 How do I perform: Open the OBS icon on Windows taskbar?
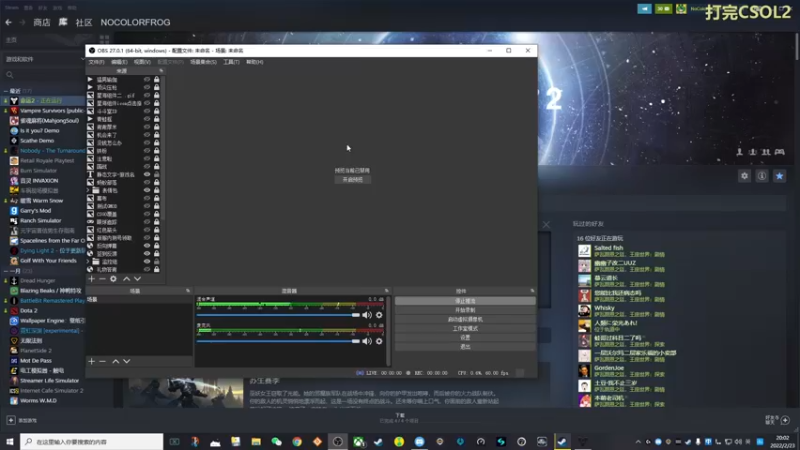click(x=338, y=442)
